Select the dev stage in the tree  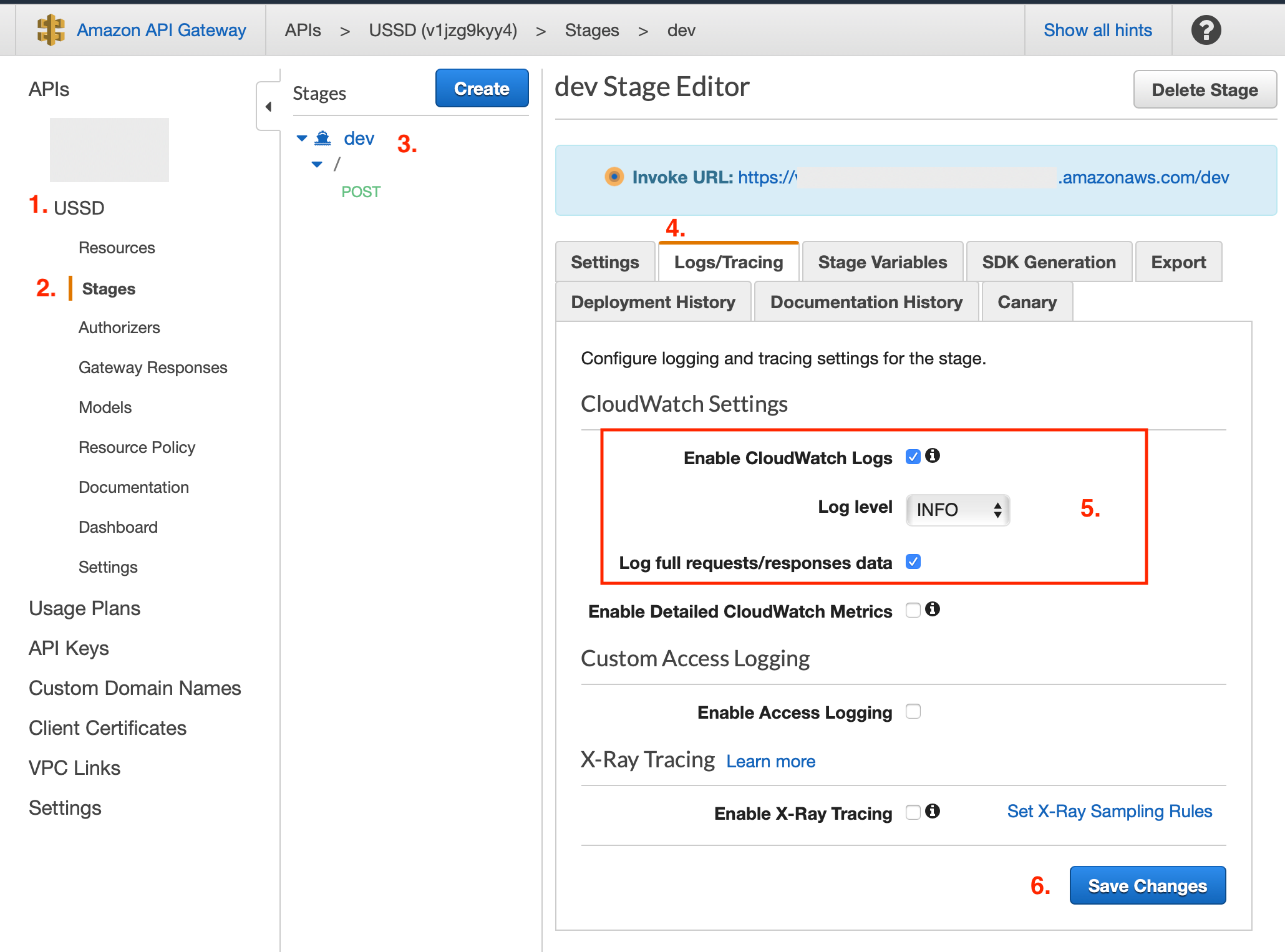coord(359,138)
